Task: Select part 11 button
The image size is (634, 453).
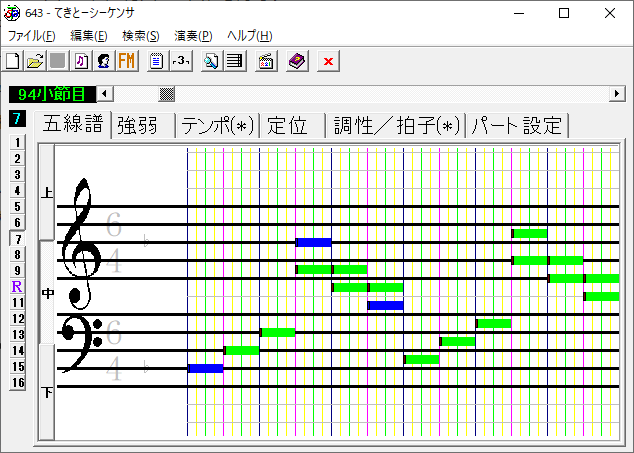Action: tap(17, 303)
